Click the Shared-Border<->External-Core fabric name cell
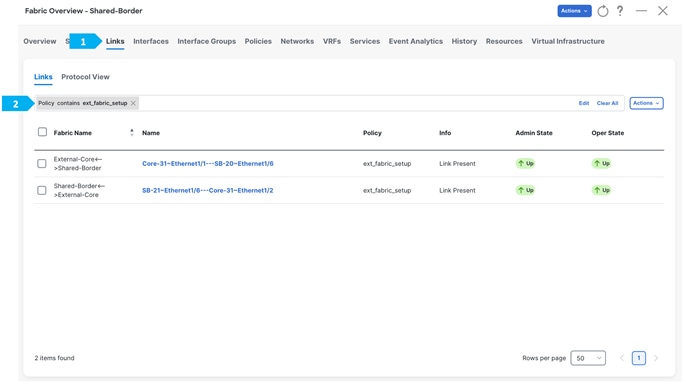 79,190
